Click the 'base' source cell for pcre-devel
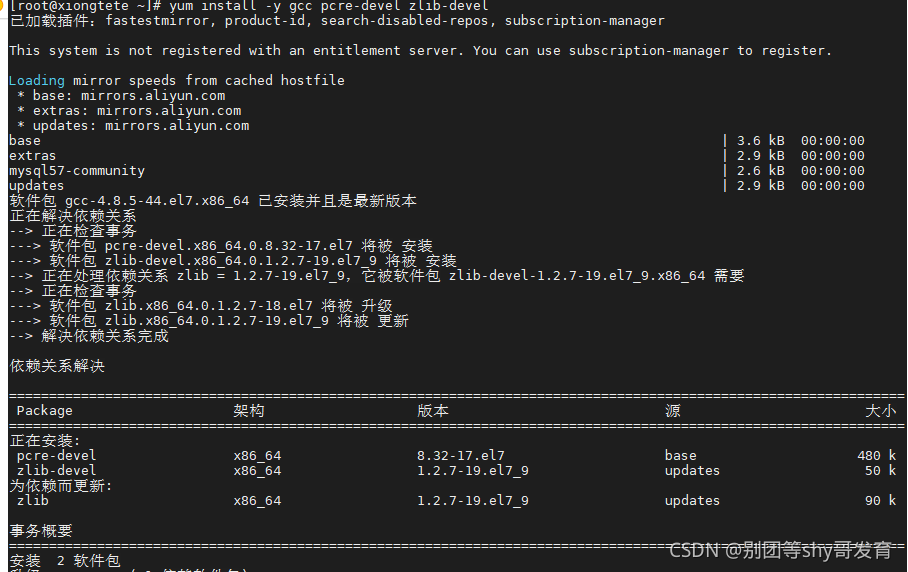 (x=681, y=456)
